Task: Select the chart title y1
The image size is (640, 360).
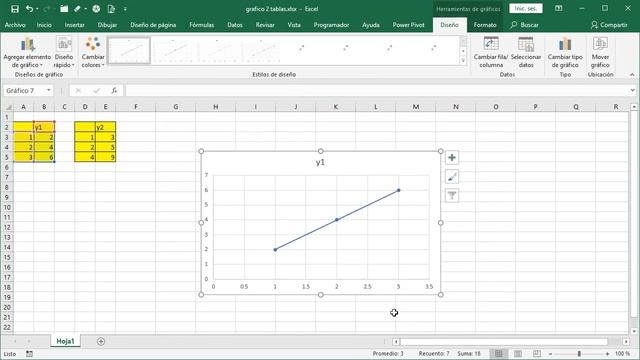Action: pos(320,162)
